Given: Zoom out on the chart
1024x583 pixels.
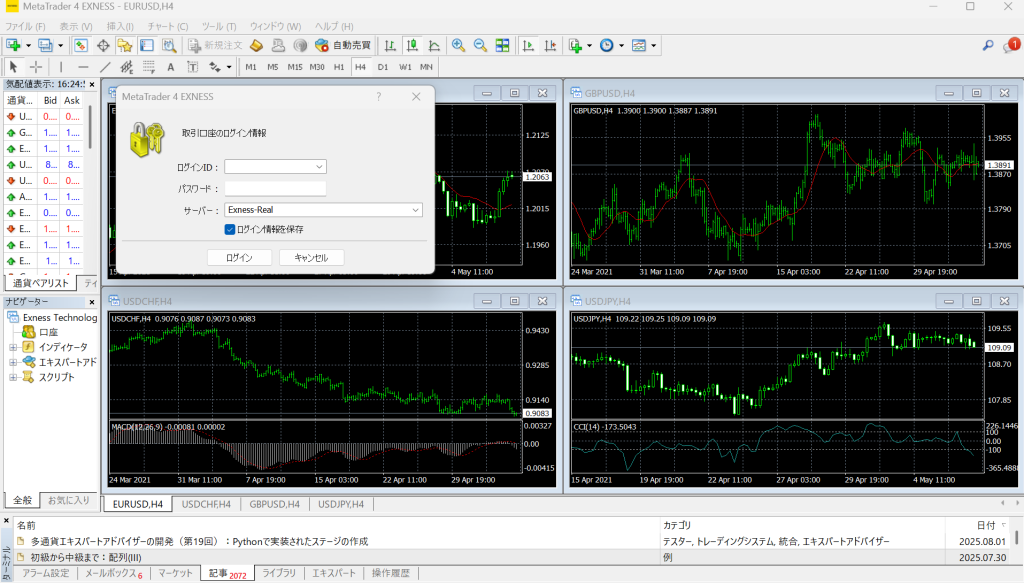Looking at the screenshot, I should [x=480, y=45].
